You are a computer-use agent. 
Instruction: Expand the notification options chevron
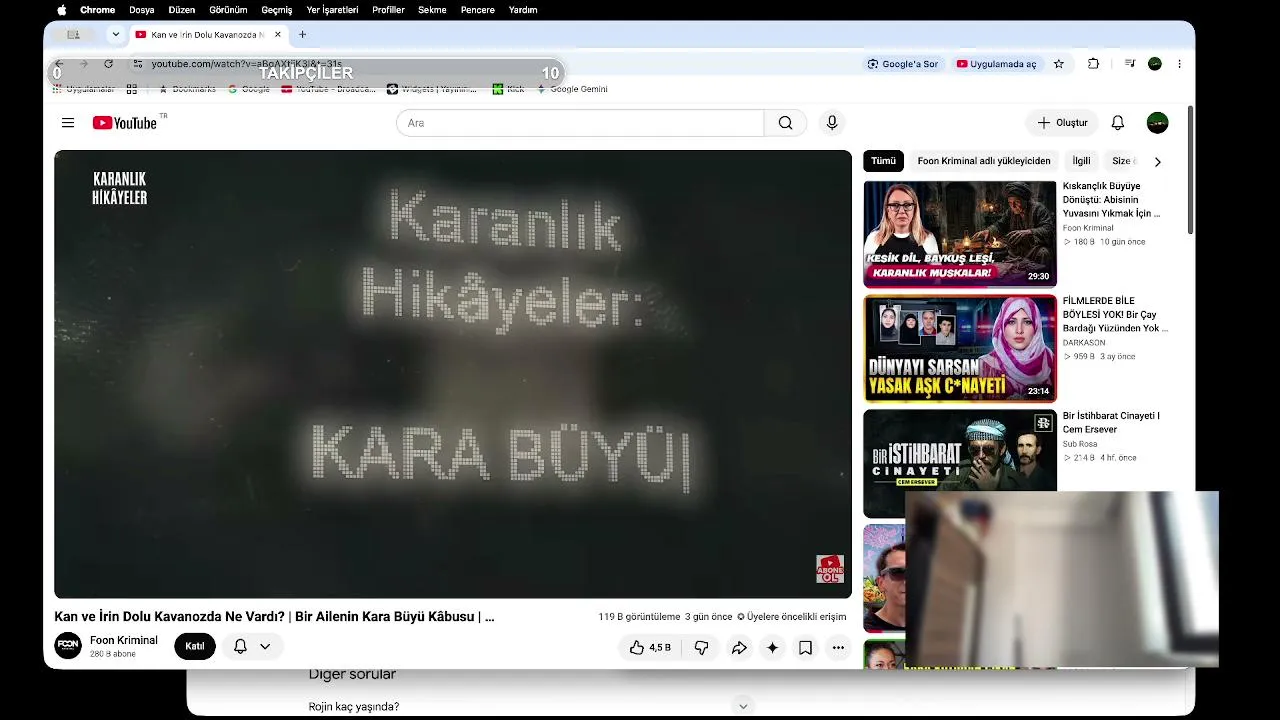265,646
